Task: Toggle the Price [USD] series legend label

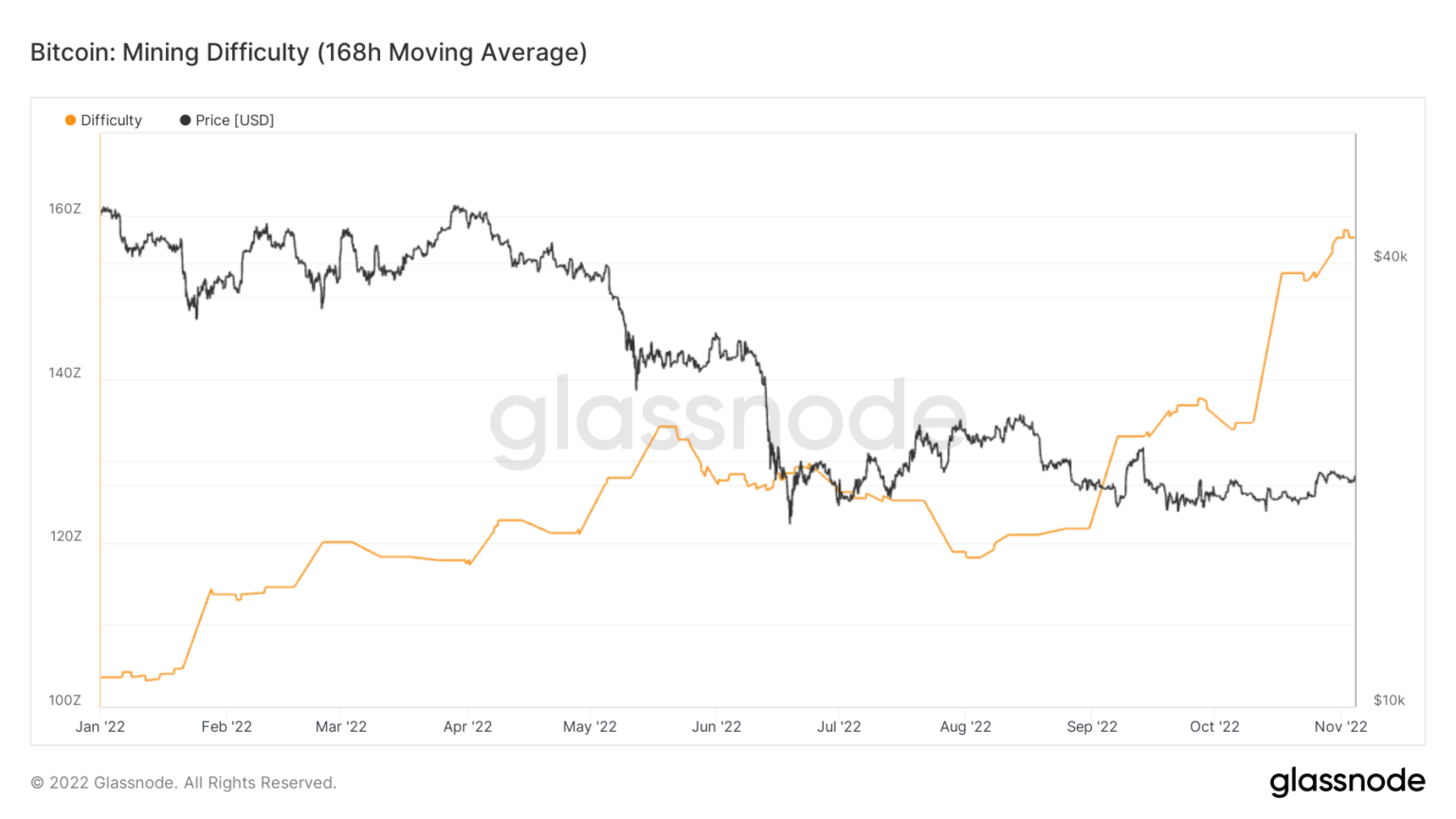Action: coord(234,120)
